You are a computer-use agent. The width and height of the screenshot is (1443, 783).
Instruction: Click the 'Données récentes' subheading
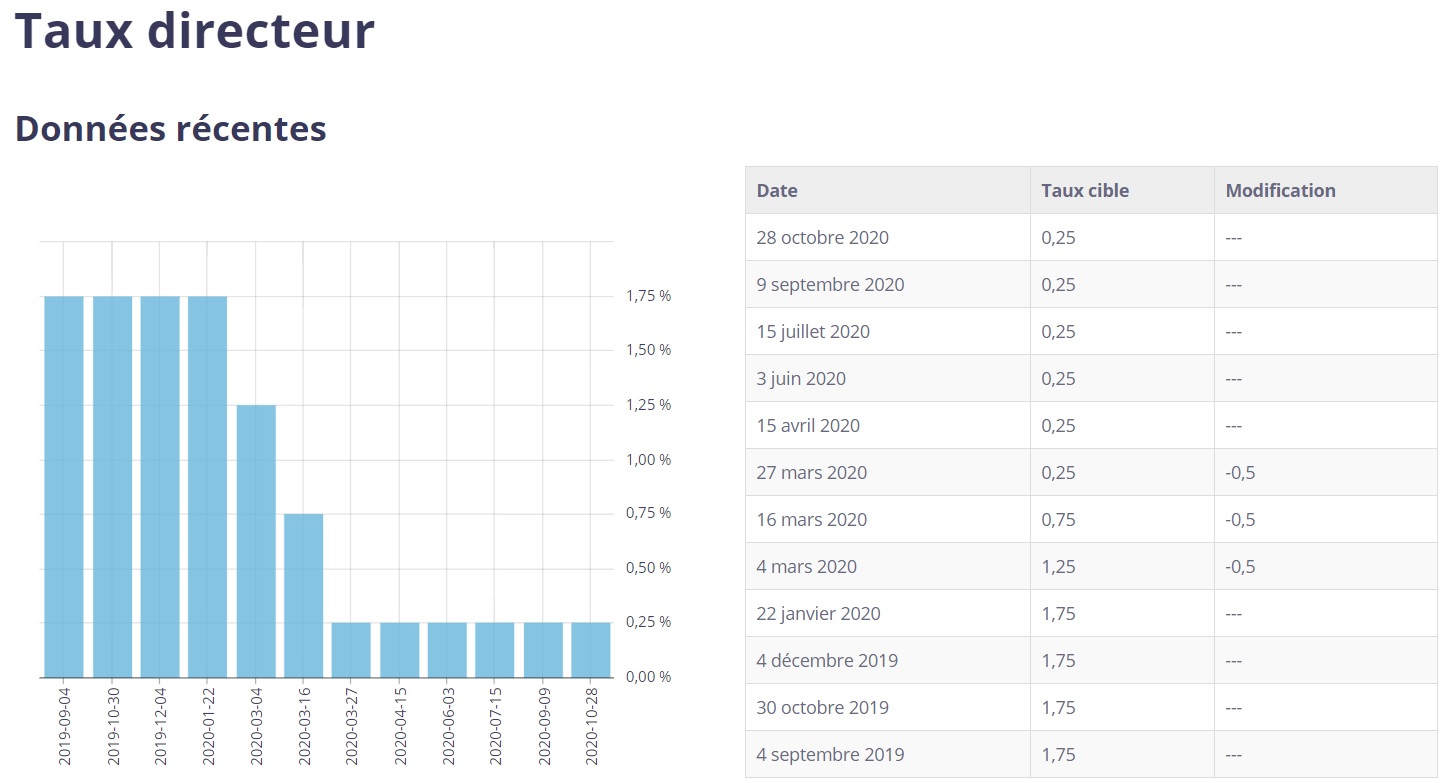tap(171, 129)
